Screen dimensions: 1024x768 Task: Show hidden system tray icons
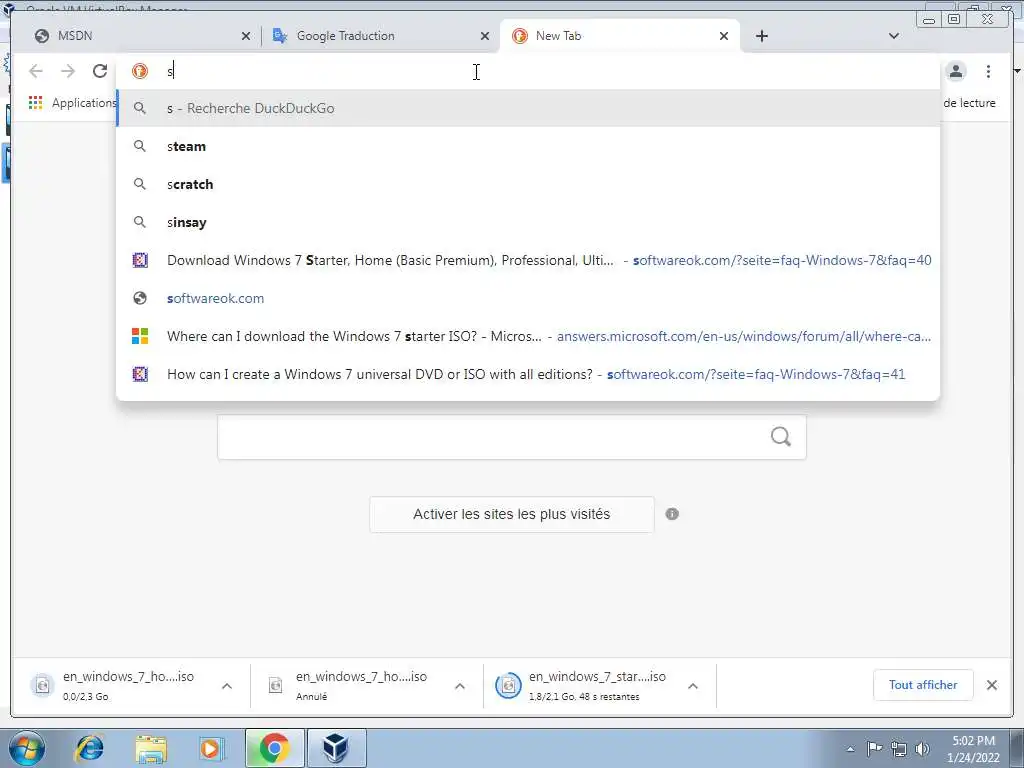coord(850,749)
